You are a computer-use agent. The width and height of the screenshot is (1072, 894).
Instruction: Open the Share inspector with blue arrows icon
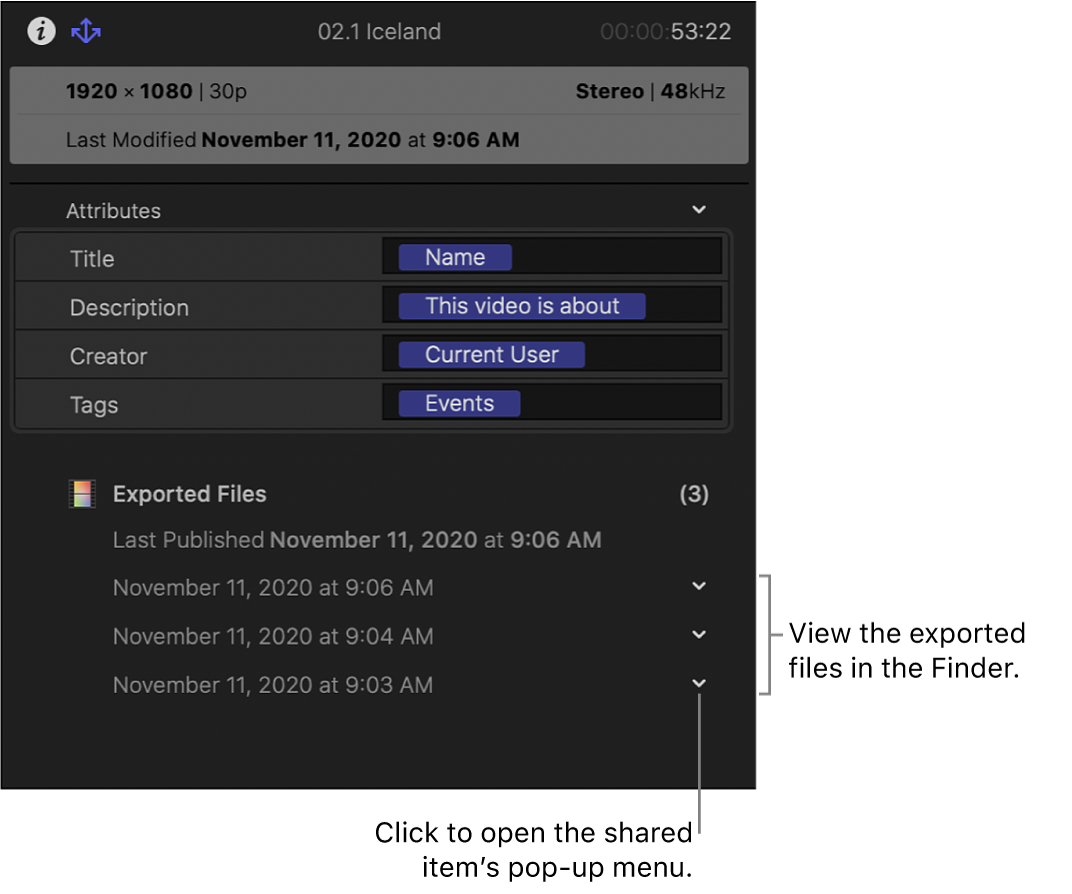click(86, 31)
